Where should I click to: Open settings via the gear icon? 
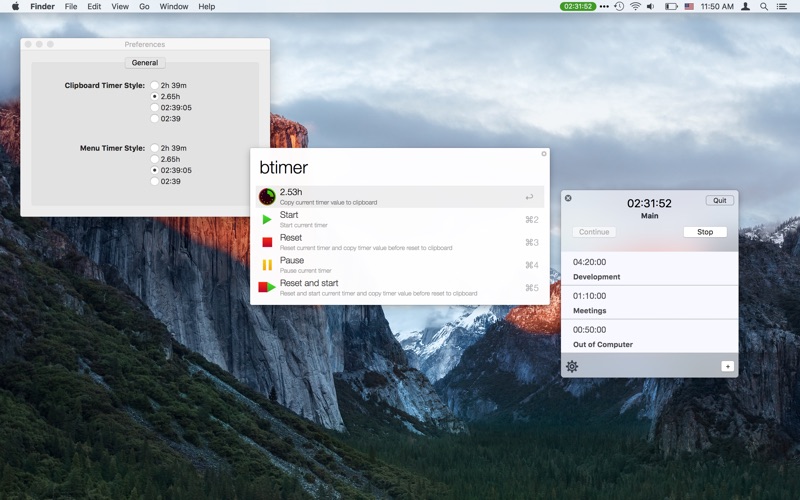(x=572, y=366)
